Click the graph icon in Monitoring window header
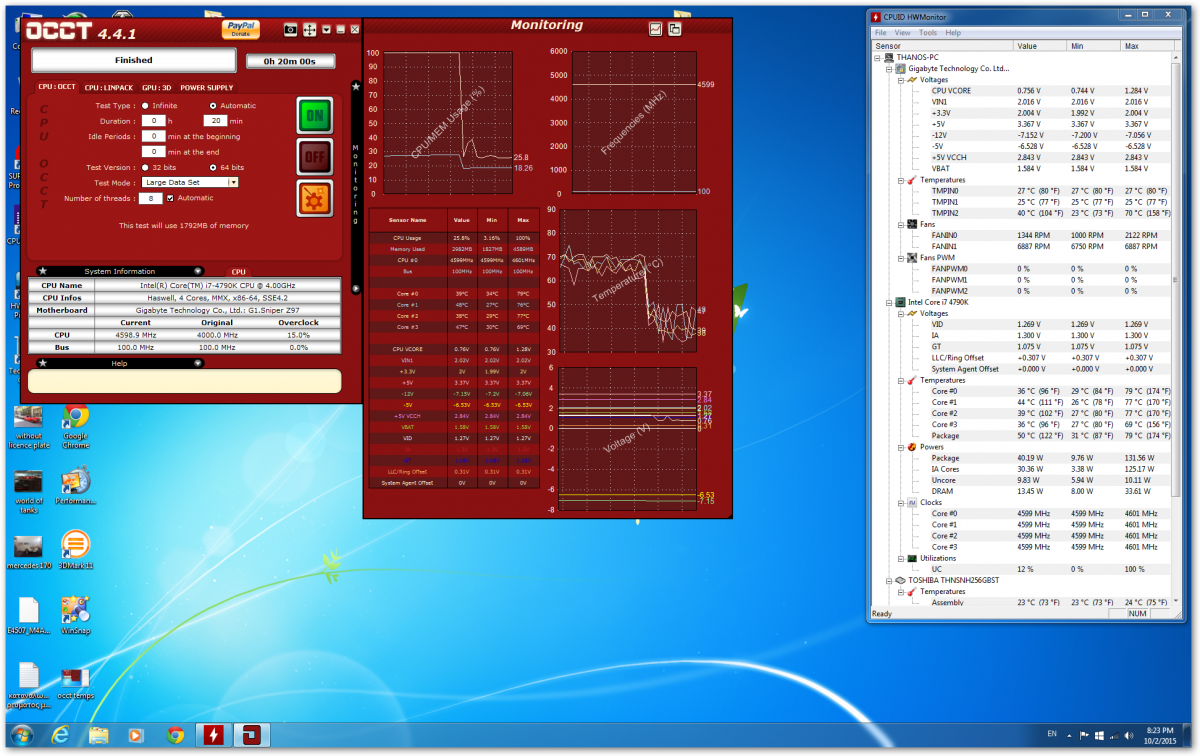 (x=656, y=29)
